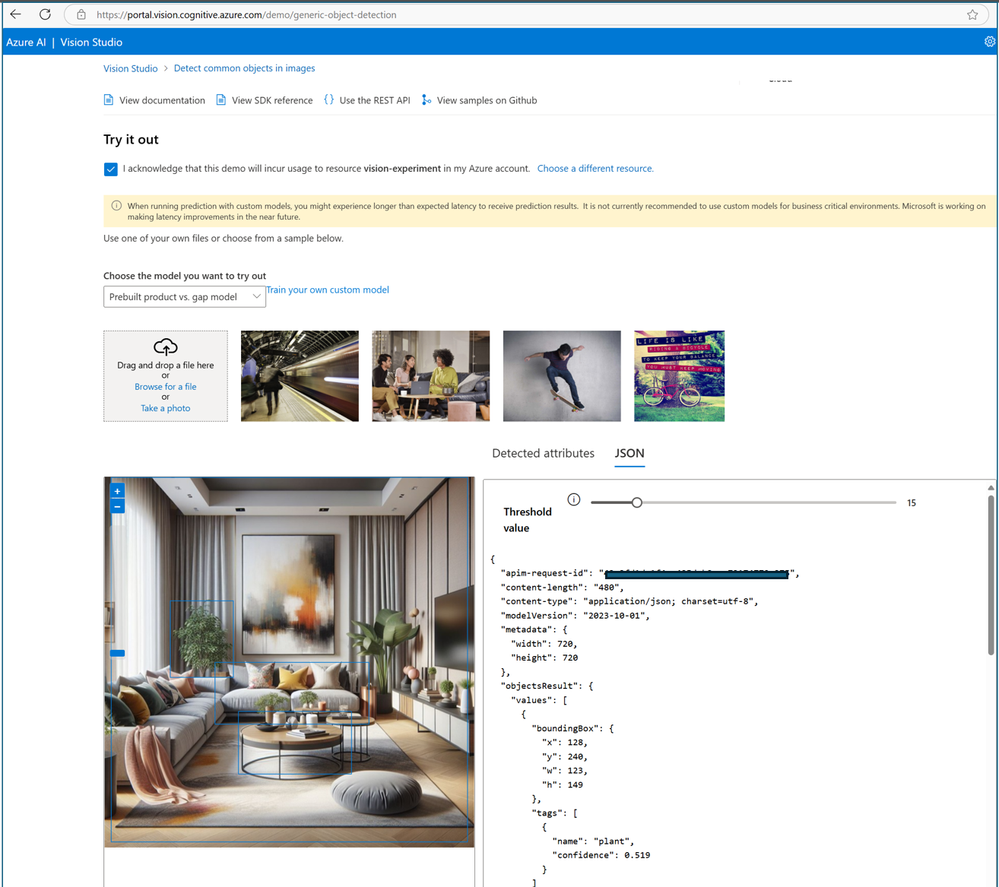Screen dimensions: 999x887
Task: Select the skateboarder sample image
Action: coord(562,376)
